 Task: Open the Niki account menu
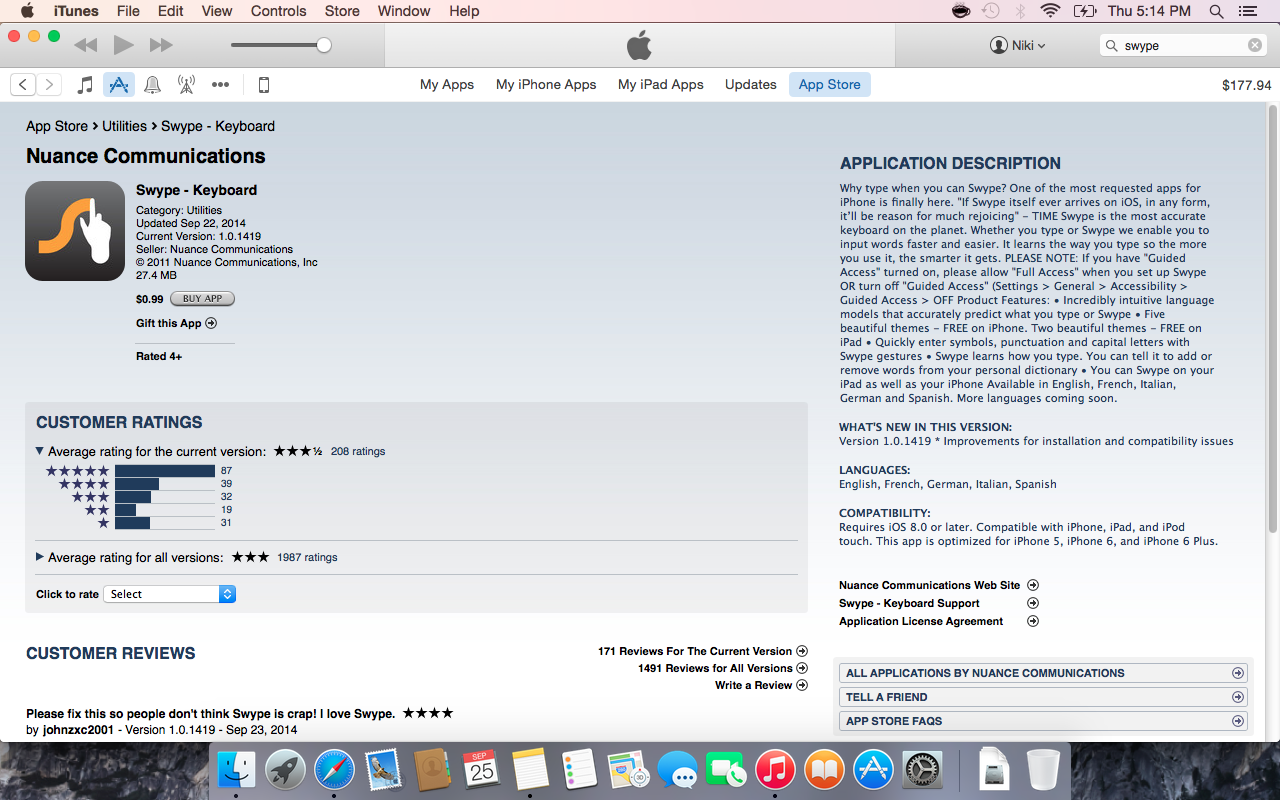point(1018,45)
